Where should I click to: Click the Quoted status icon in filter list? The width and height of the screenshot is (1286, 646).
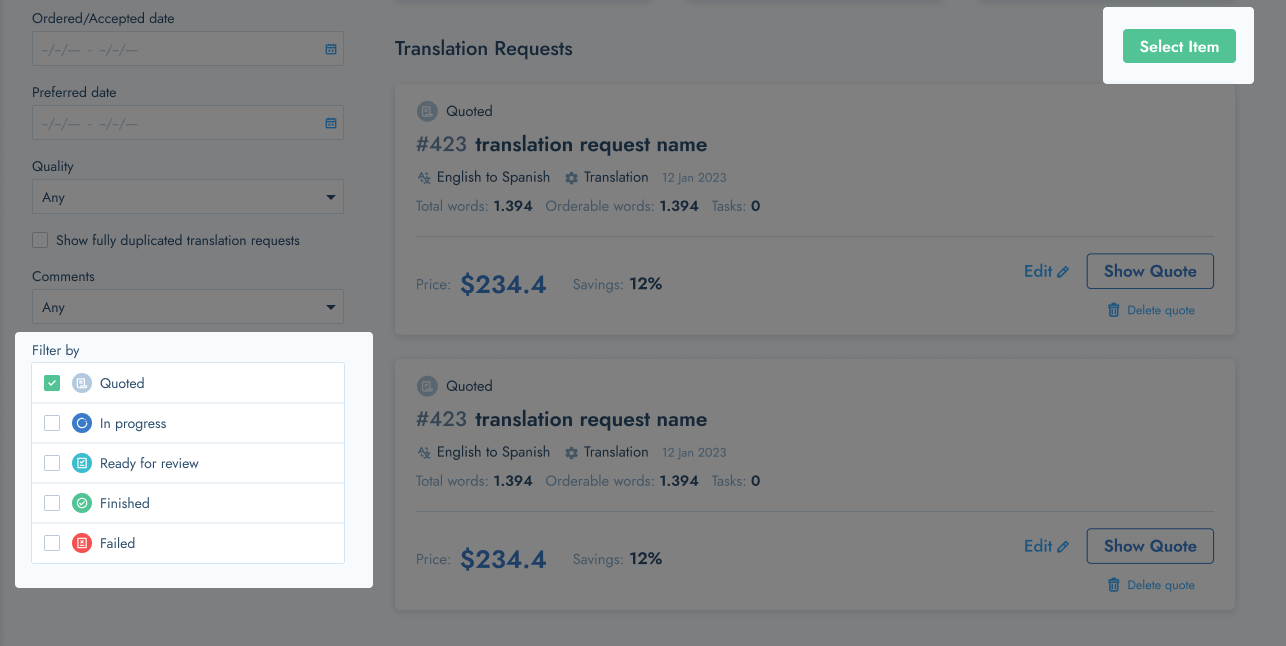click(82, 383)
